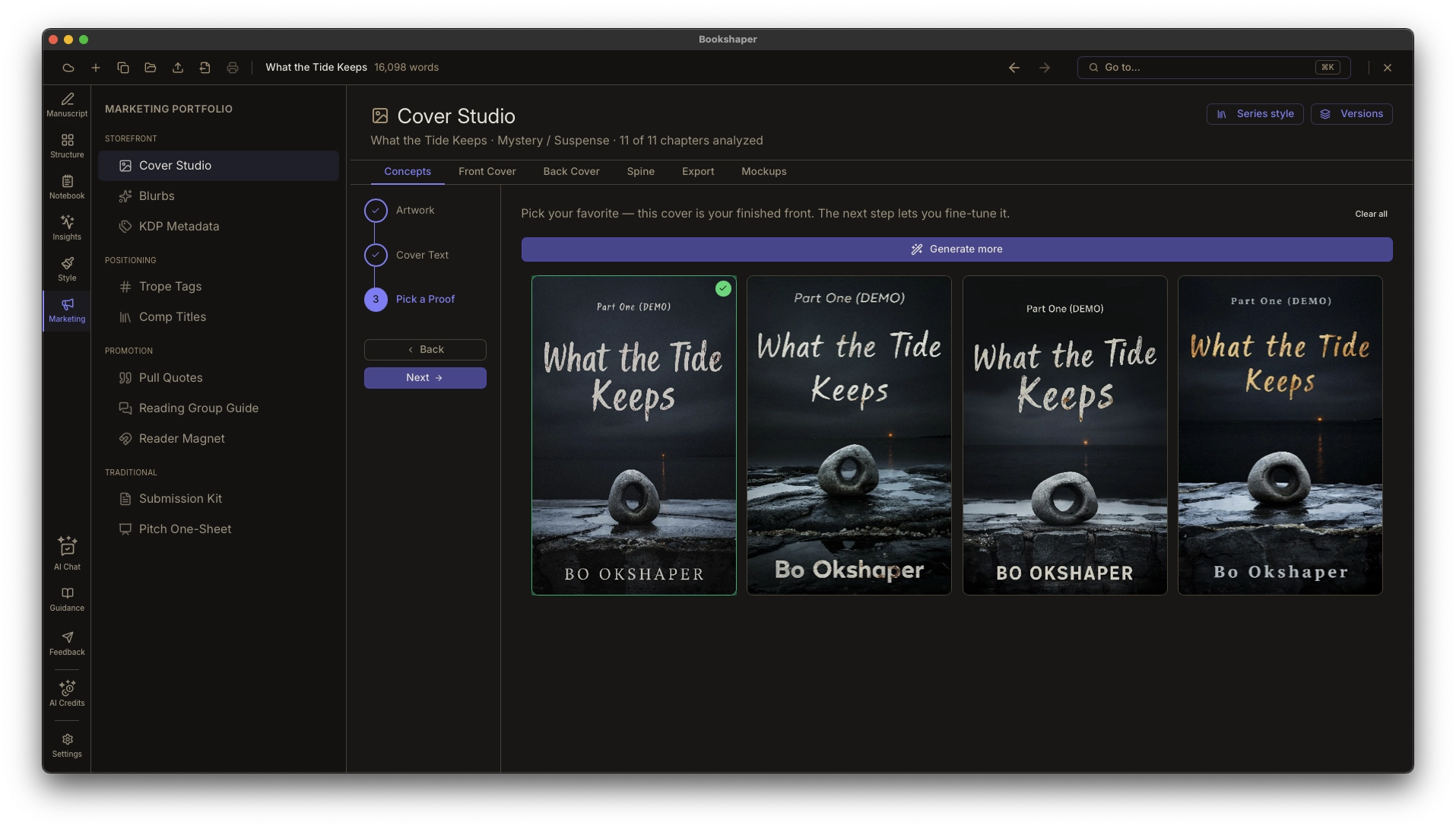Open Trope Tags under Positioning

click(218, 287)
